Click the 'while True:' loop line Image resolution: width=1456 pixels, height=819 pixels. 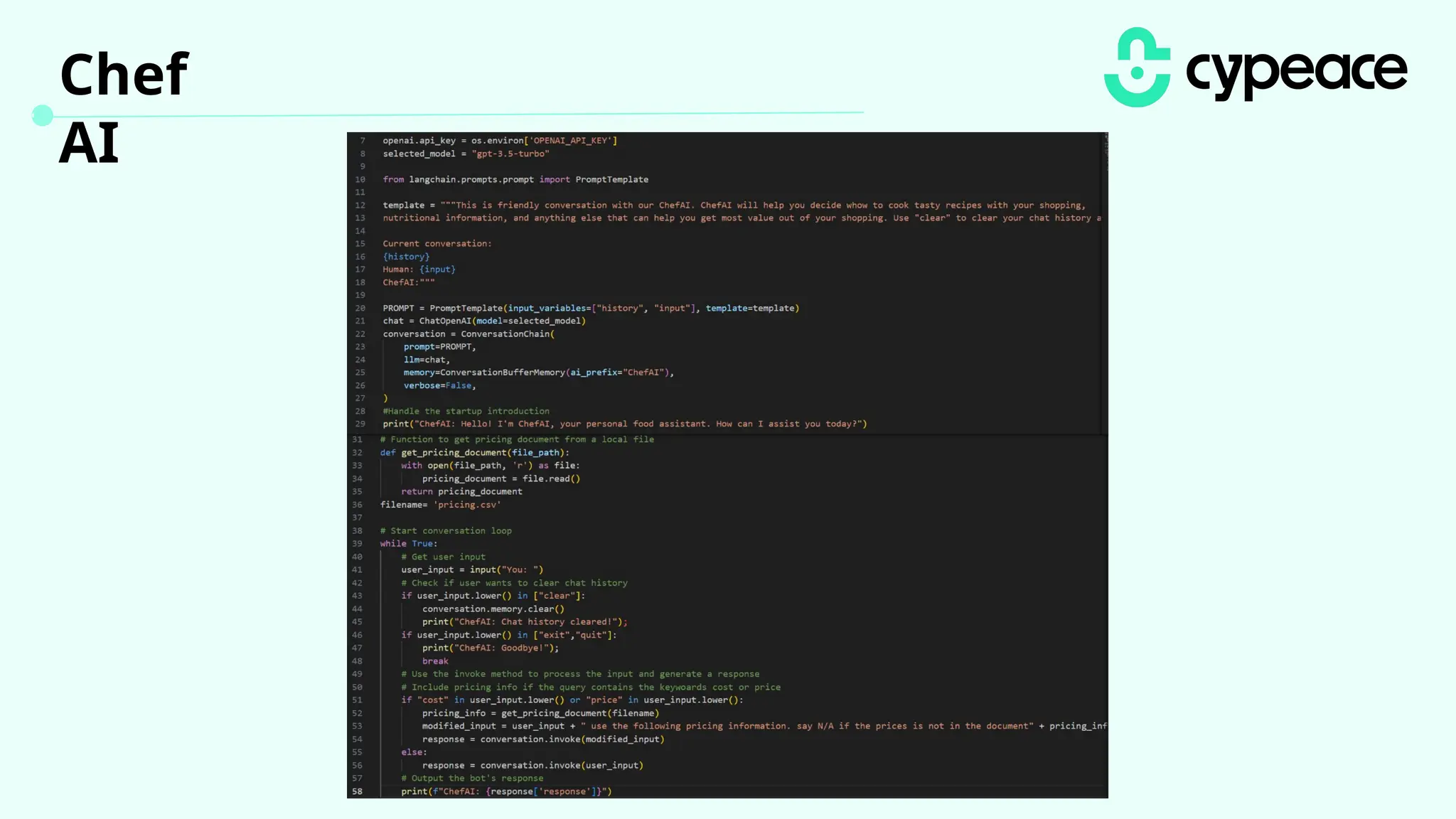coord(408,544)
